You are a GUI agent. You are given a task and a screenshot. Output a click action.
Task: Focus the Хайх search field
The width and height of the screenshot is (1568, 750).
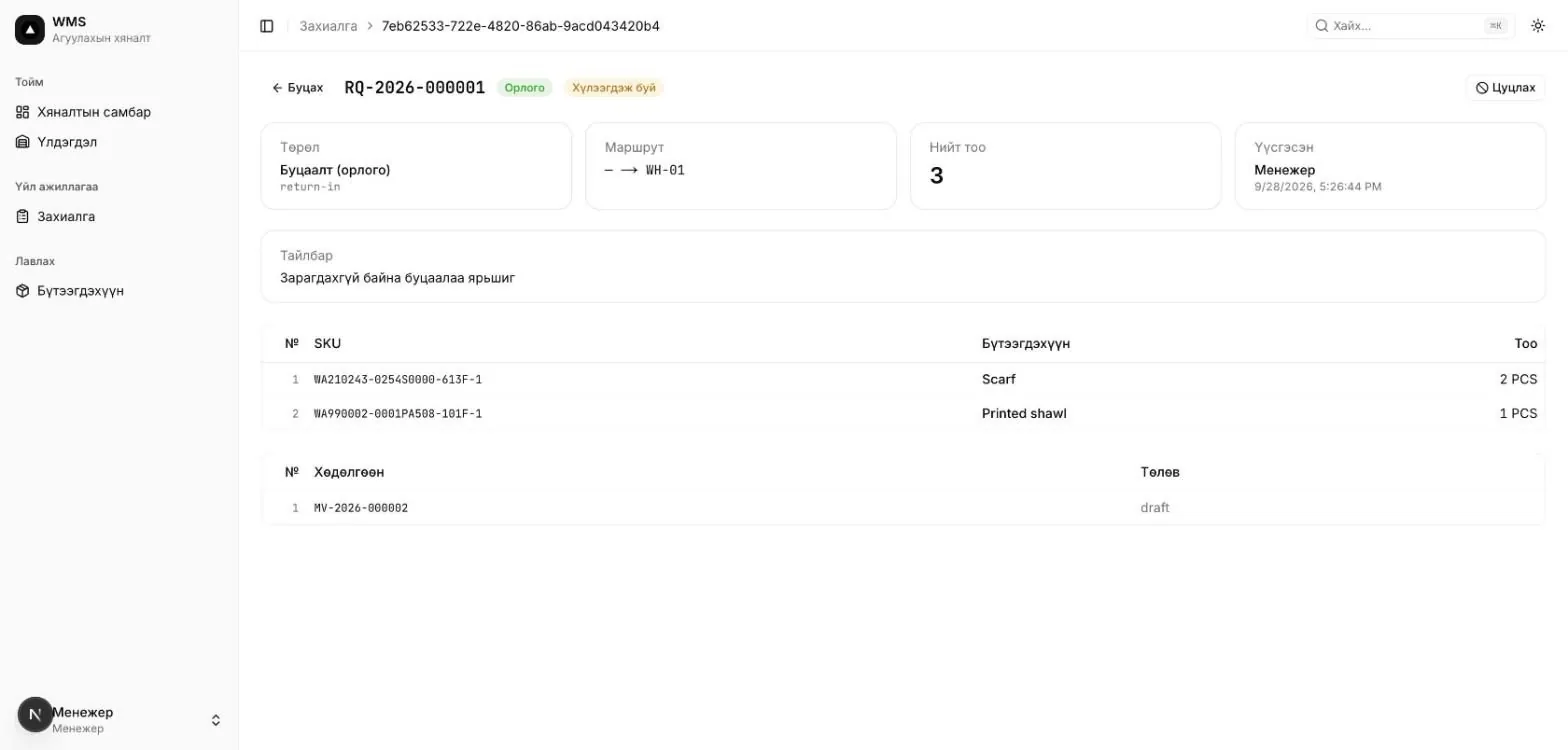[x=1411, y=26]
